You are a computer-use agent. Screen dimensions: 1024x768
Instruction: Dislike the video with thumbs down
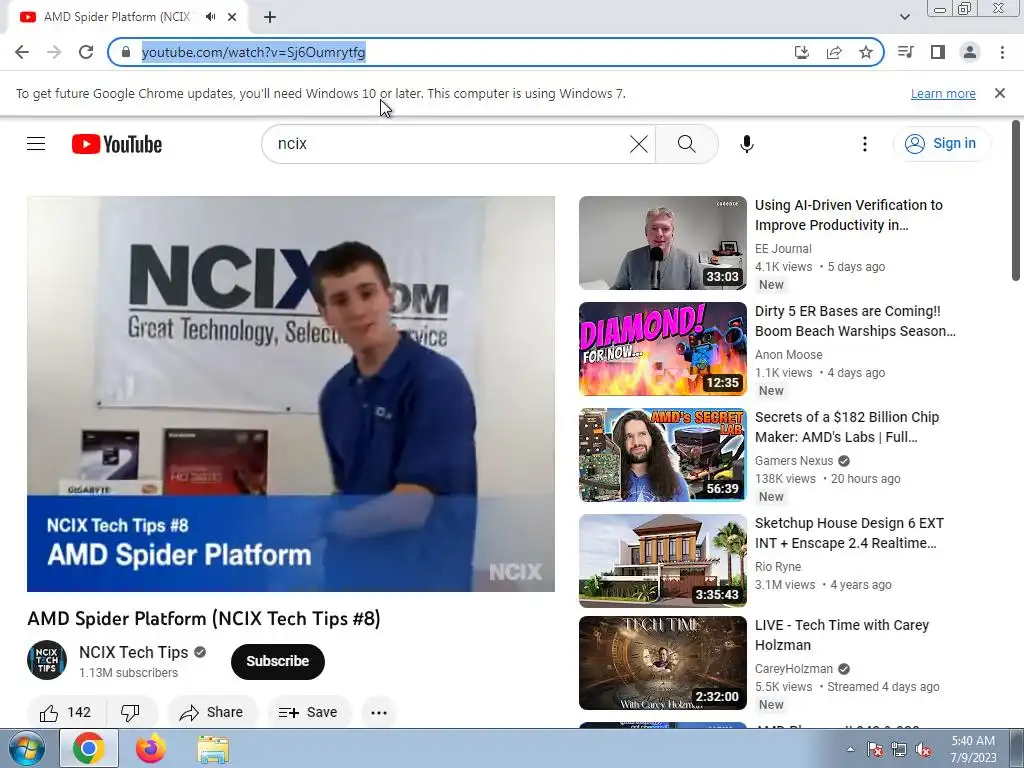[x=130, y=712]
